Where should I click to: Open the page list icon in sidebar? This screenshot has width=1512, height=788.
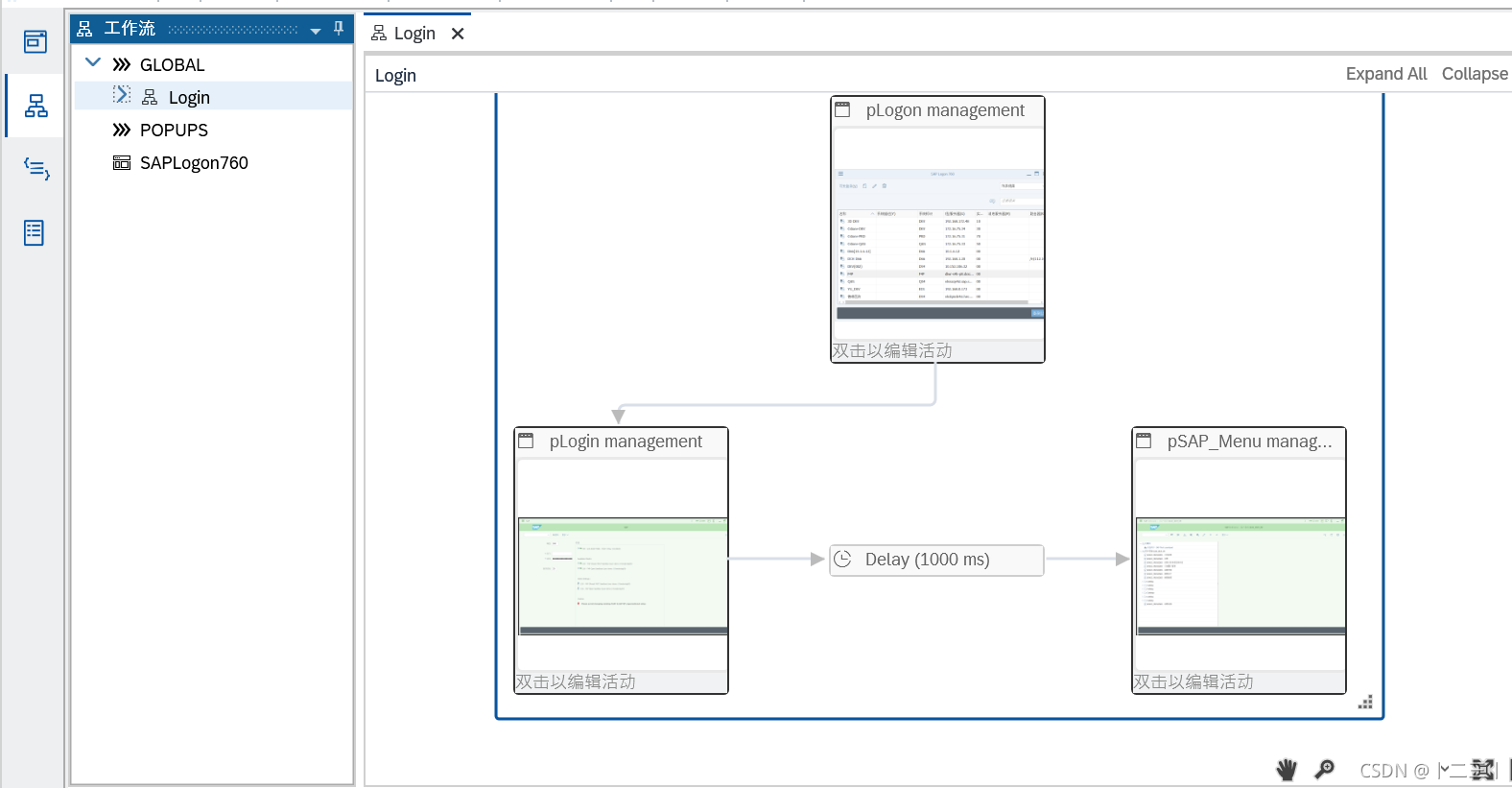pyautogui.click(x=35, y=232)
